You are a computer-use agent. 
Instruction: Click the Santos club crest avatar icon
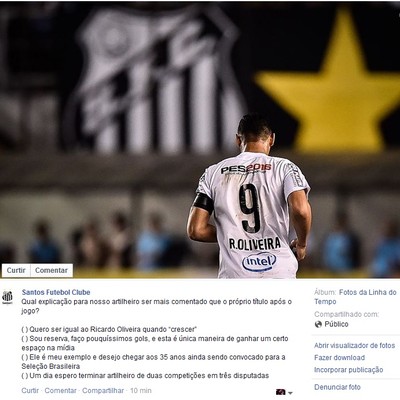7,297
